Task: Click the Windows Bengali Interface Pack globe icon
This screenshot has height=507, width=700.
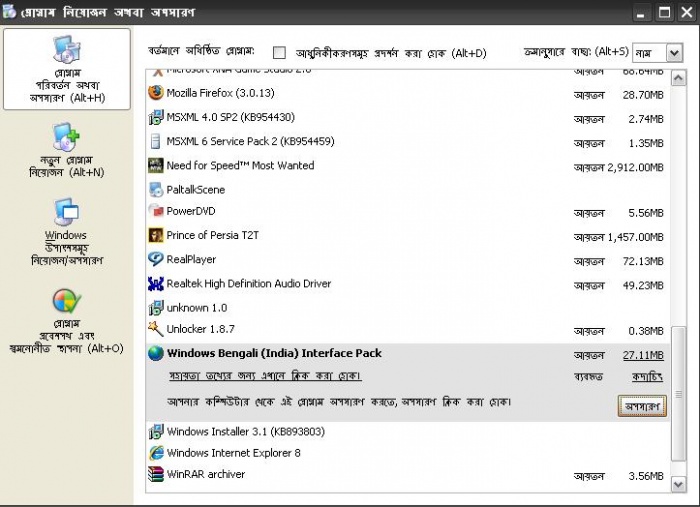Action: click(x=156, y=353)
